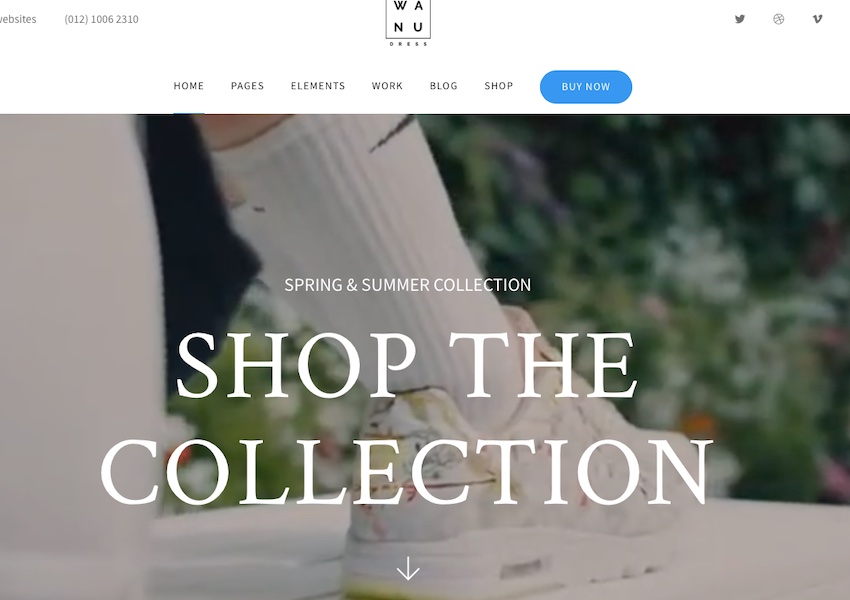
Task: Click the white down arrow in hero
Action: (x=408, y=568)
